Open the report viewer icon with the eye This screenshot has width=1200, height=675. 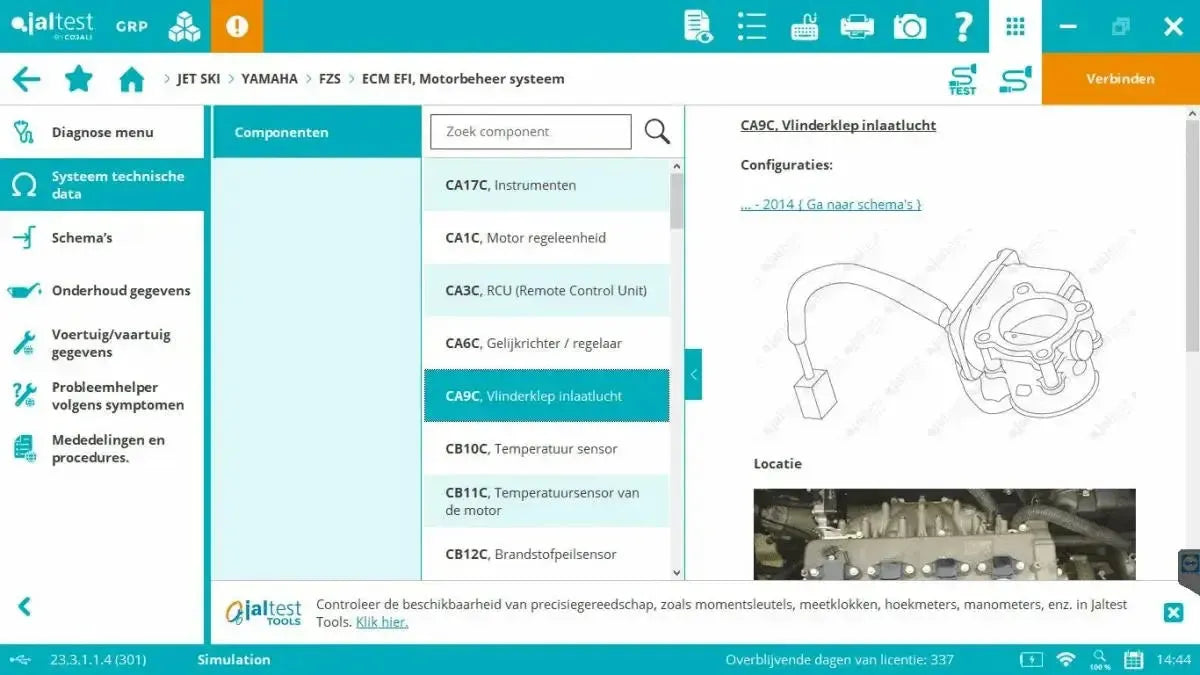pyautogui.click(x=697, y=26)
